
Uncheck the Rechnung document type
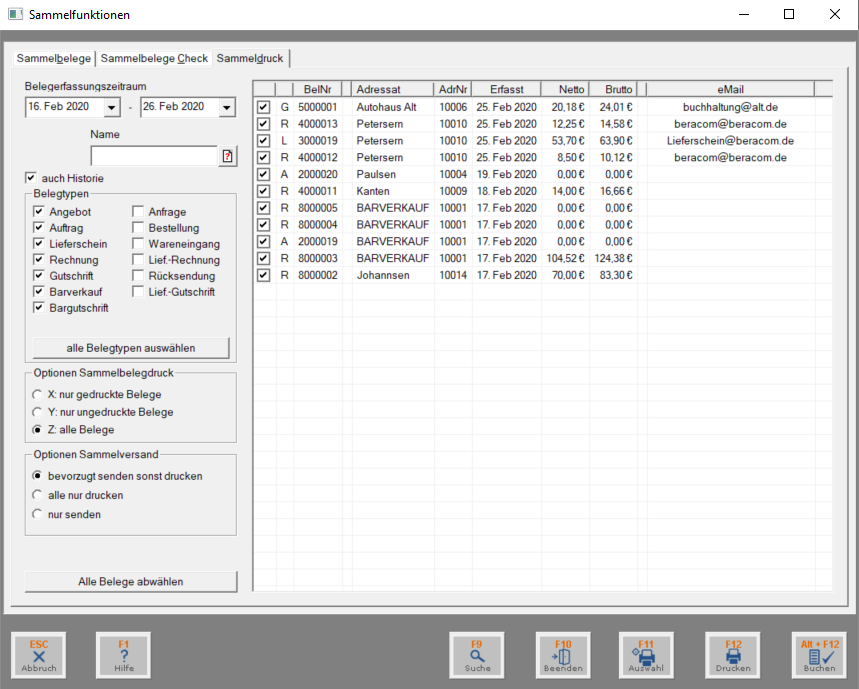pos(39,260)
